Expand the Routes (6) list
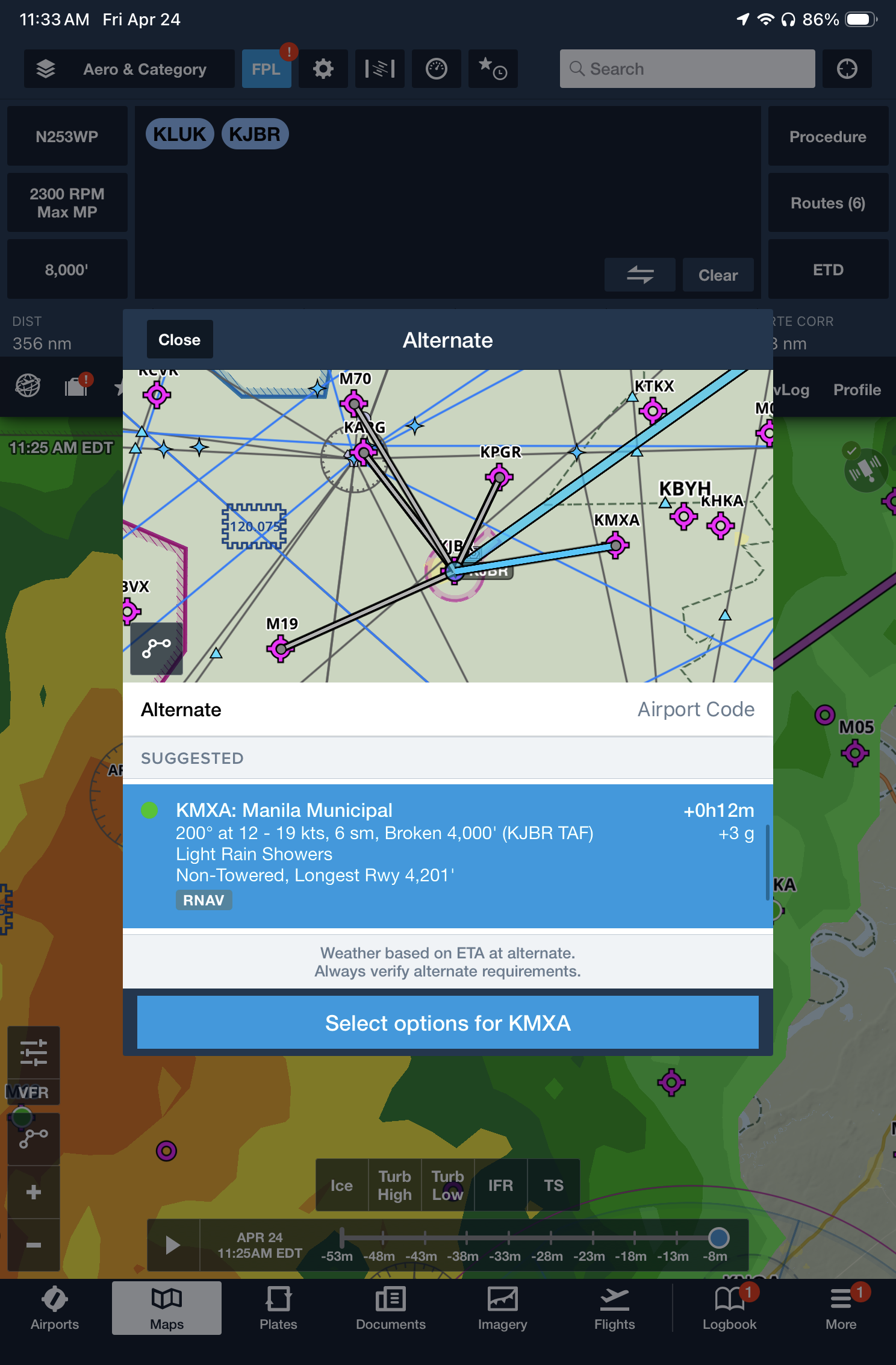 [827, 203]
